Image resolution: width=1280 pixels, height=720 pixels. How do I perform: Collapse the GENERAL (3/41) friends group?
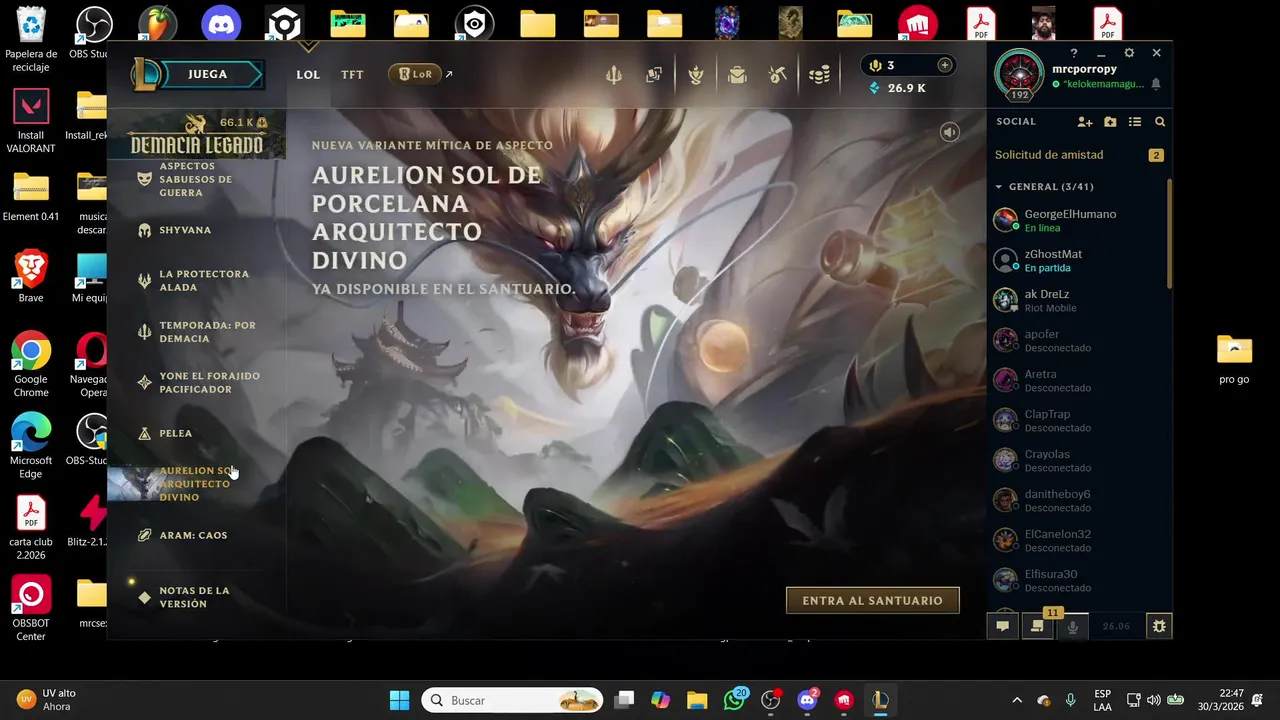(1044, 187)
